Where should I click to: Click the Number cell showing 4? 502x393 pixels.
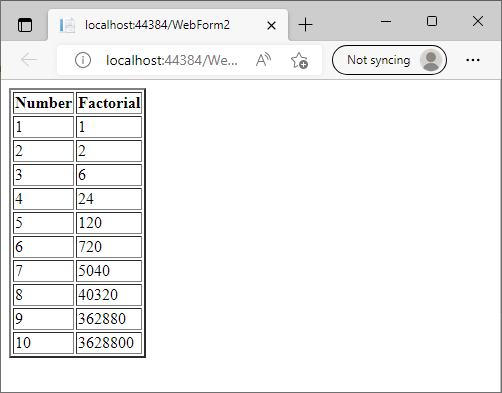(43, 199)
